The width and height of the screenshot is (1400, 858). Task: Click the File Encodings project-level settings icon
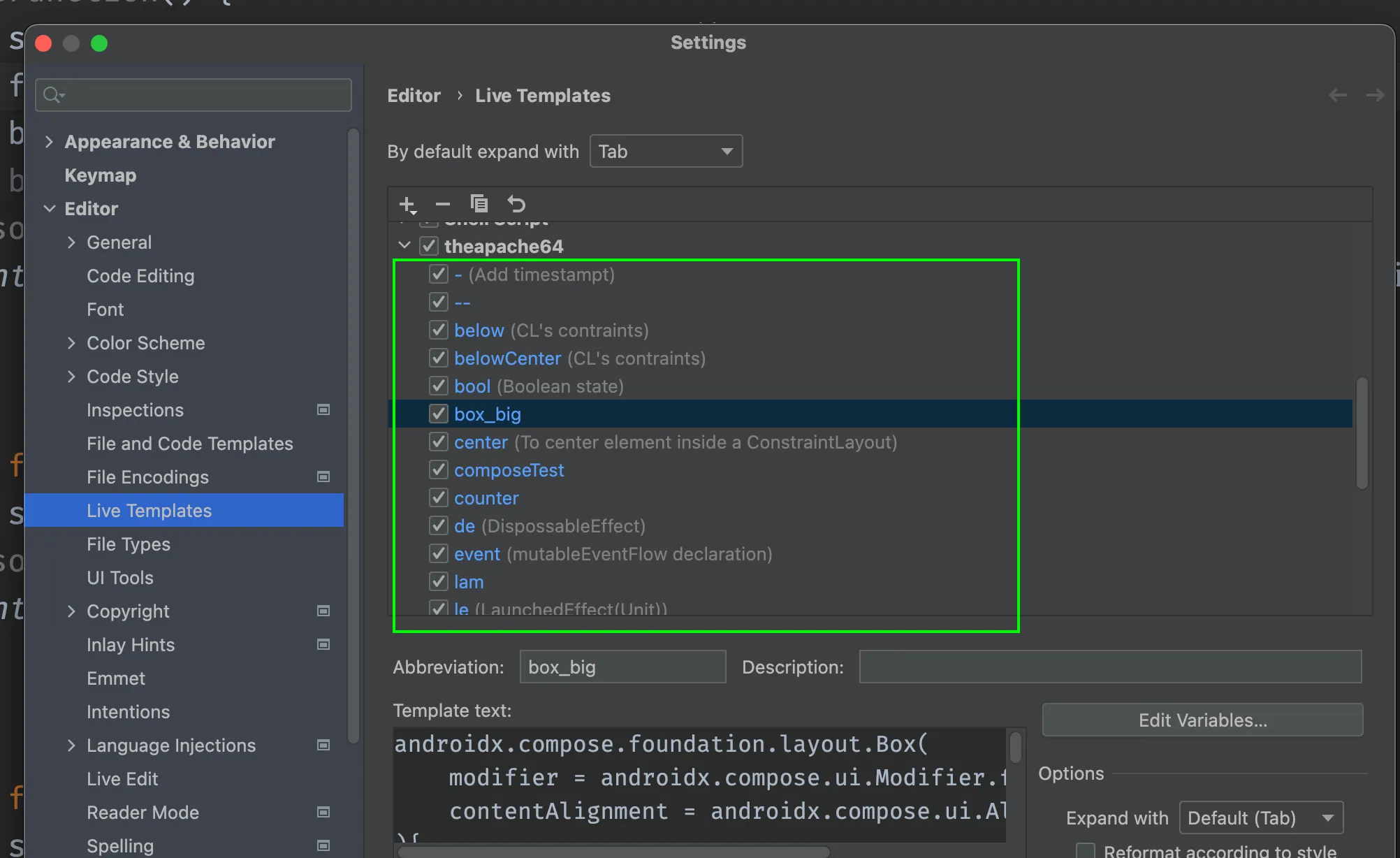tap(323, 477)
